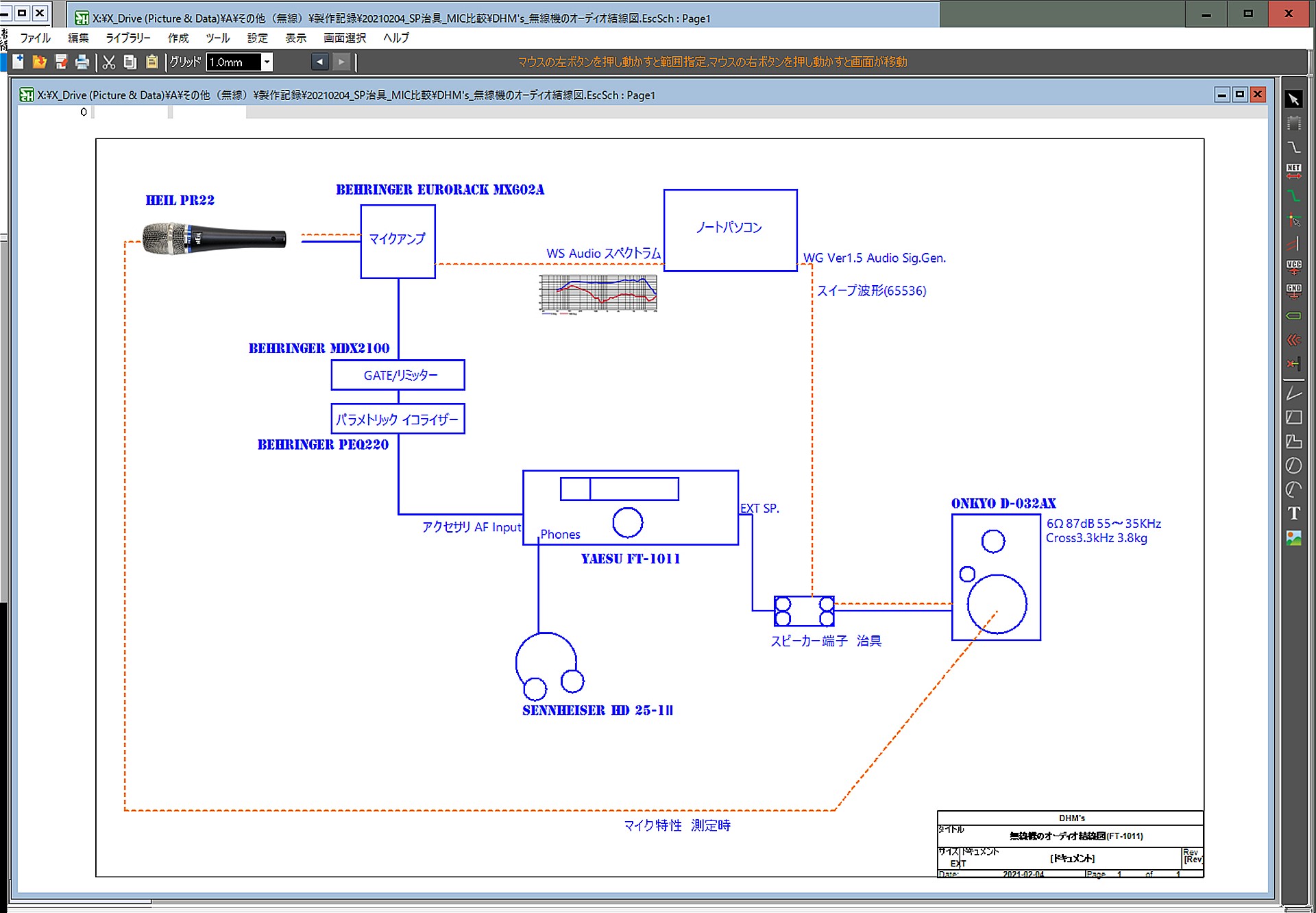Open the 表示 menu
Viewport: 1316px width, 913px height.
click(x=296, y=38)
